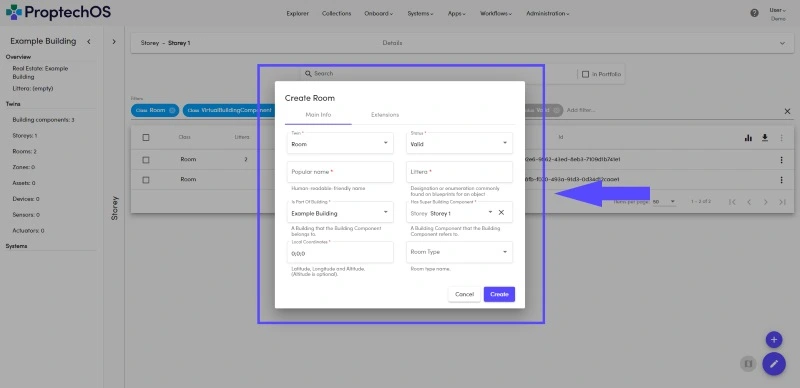Viewport: 800px width, 388px height.
Task: Click the Create button
Action: [499, 295]
